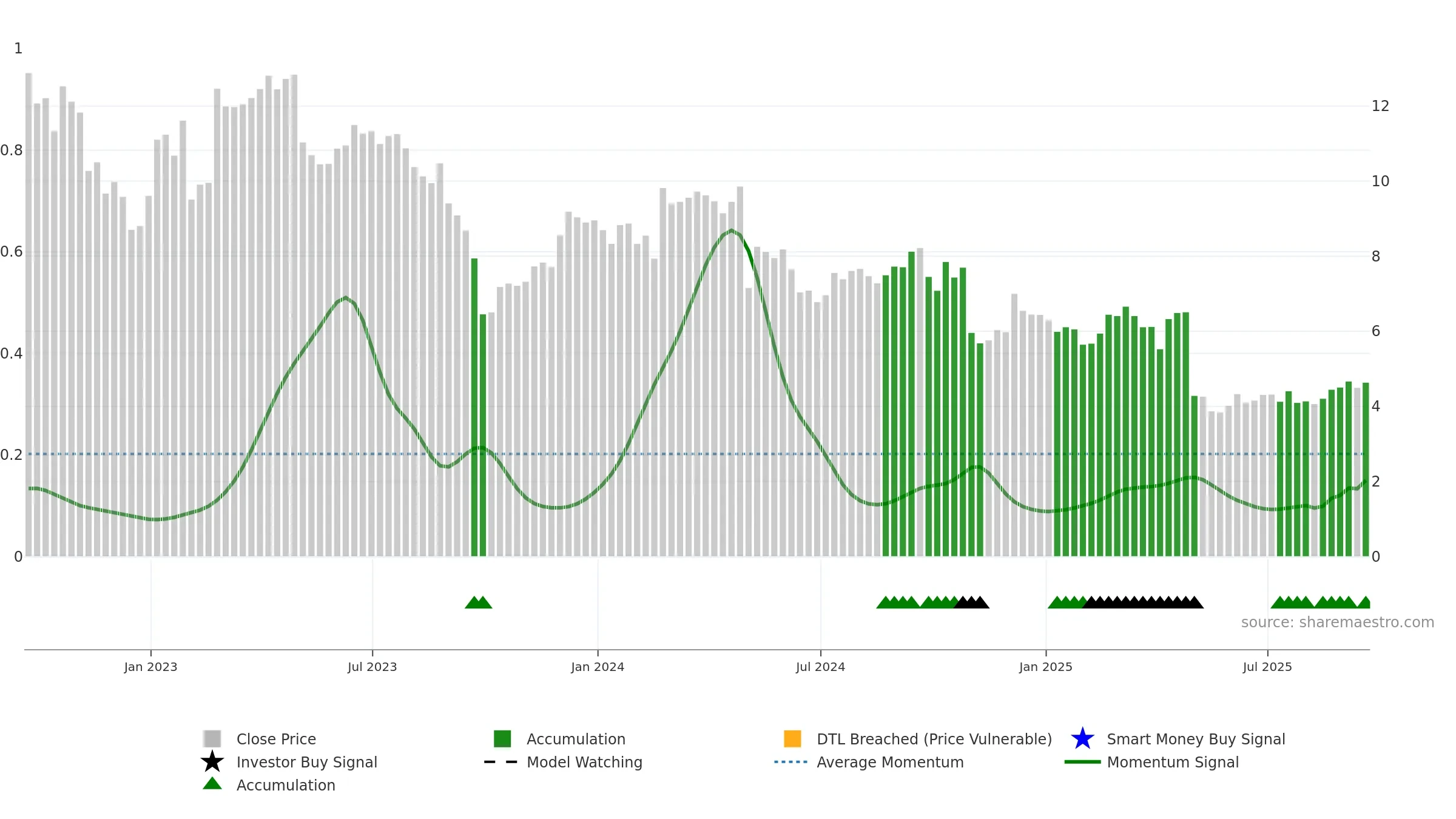Click the Jan 2025 axis tick label
Image resolution: width=1456 pixels, height=819 pixels.
click(x=1046, y=667)
